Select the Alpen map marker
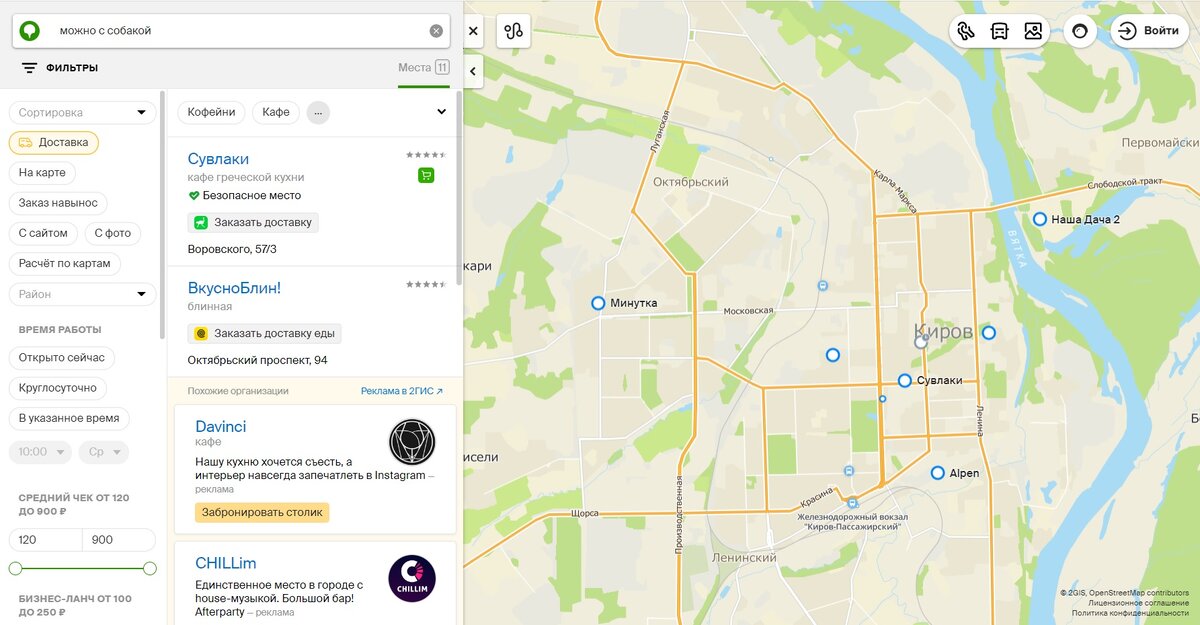Screen dimensions: 1200x625 937,473
